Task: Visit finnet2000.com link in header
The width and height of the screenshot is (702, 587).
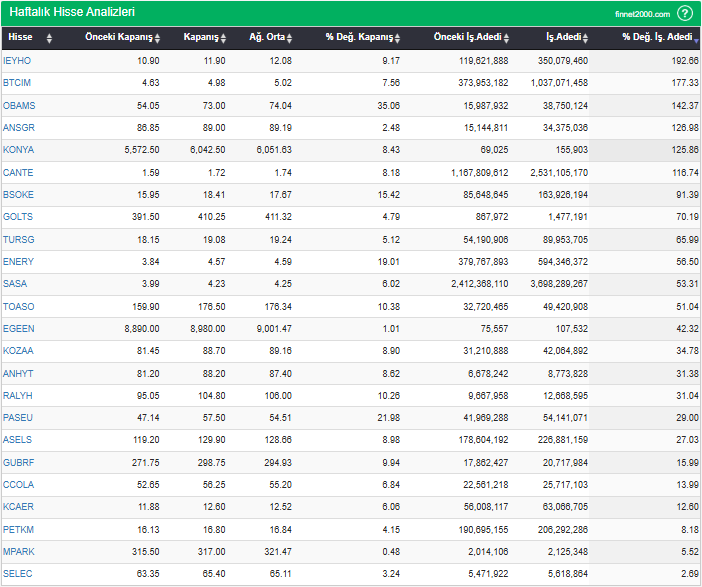Action: [642, 14]
